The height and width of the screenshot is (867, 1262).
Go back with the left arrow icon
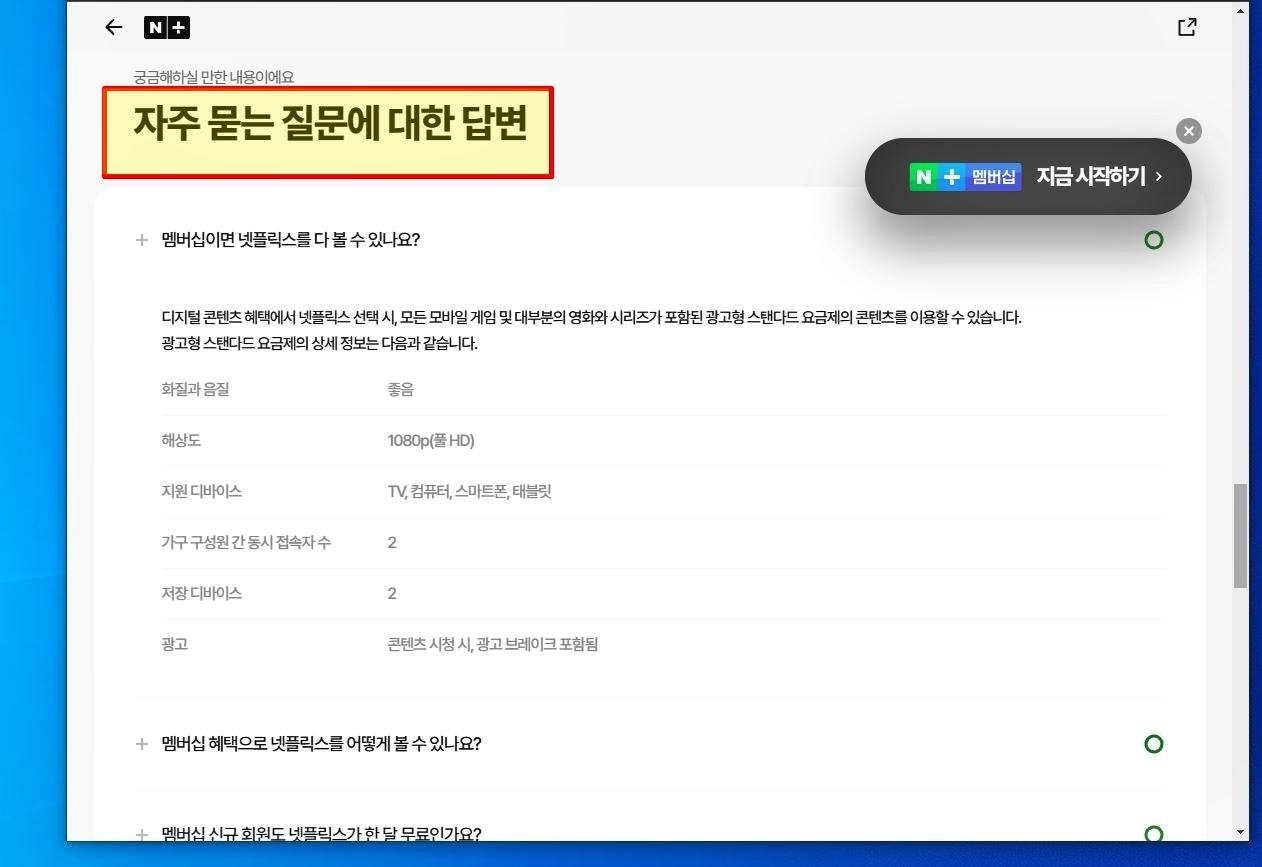(114, 27)
